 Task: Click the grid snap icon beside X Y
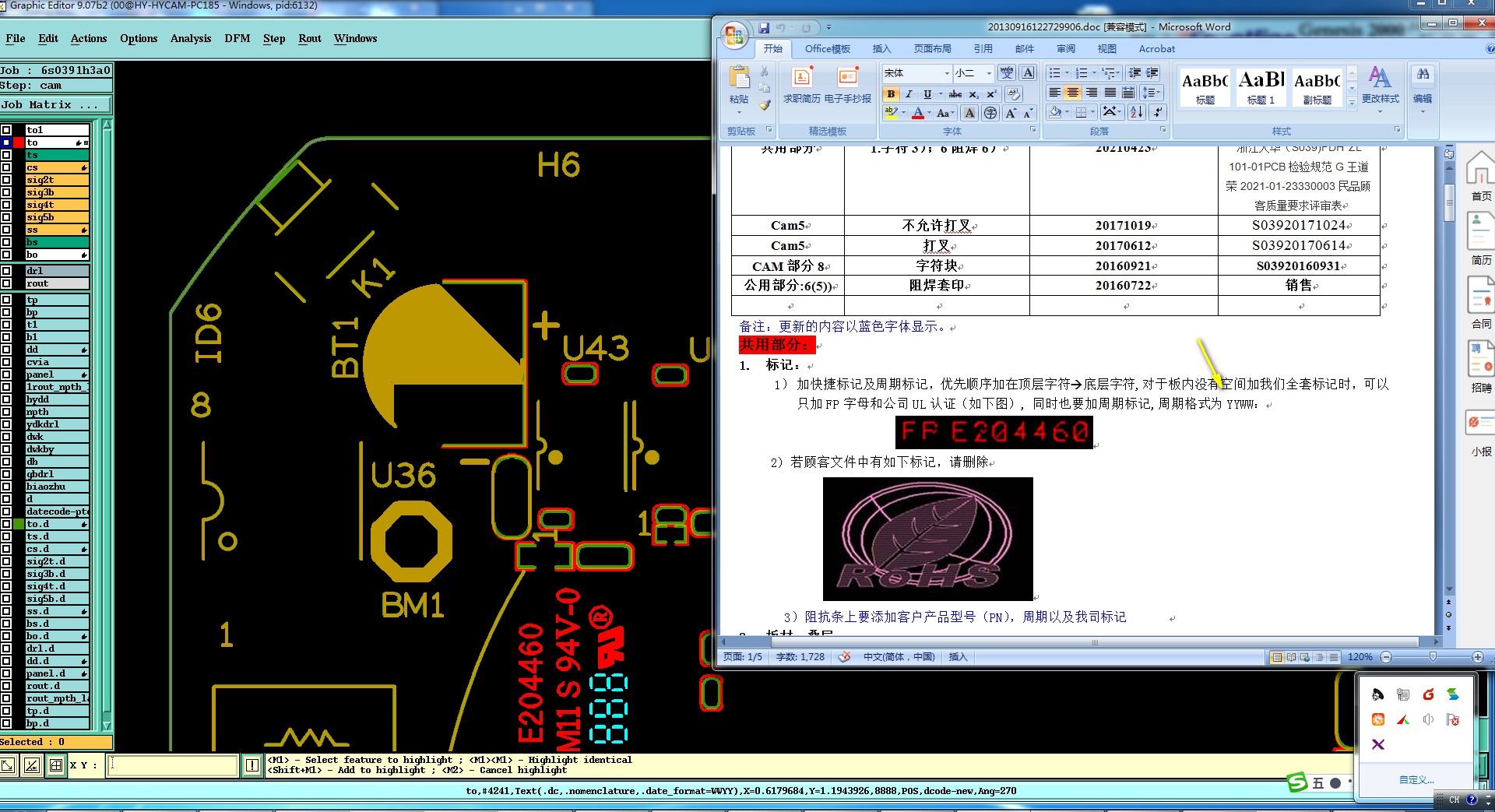click(55, 765)
